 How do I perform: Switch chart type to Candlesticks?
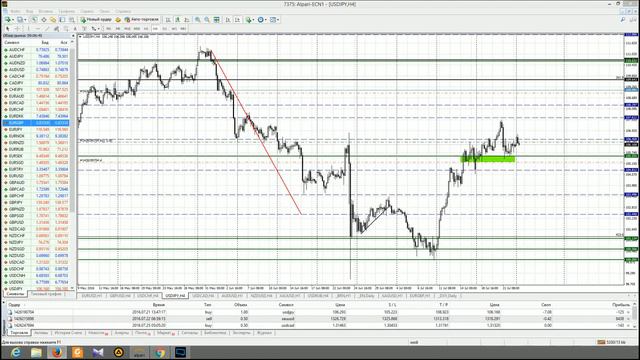coord(177,20)
